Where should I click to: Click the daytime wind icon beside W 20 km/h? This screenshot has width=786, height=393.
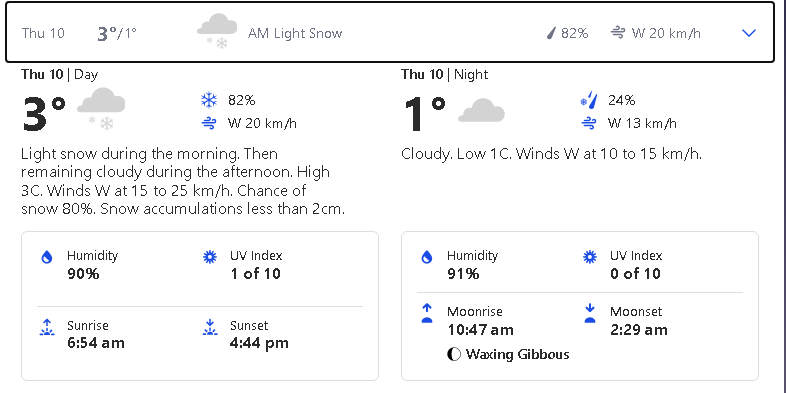point(209,123)
